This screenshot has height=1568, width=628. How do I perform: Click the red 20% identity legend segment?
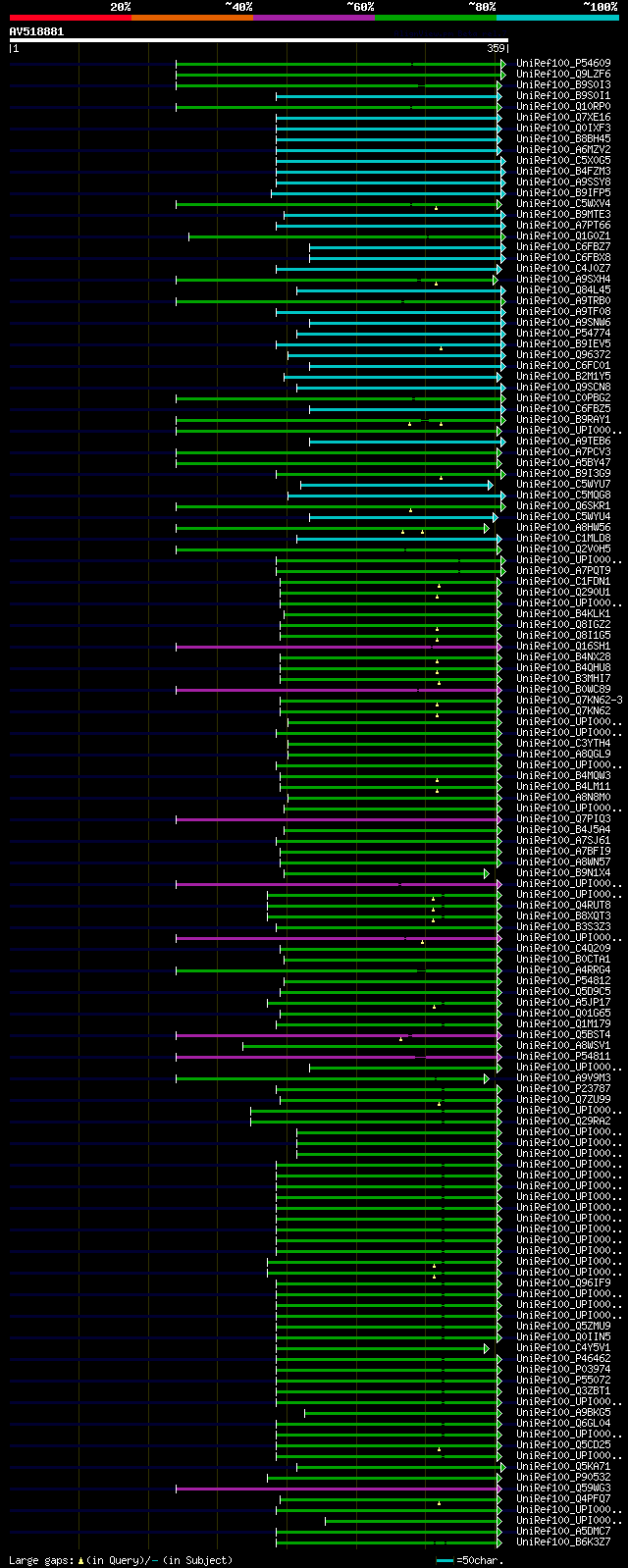71,18
